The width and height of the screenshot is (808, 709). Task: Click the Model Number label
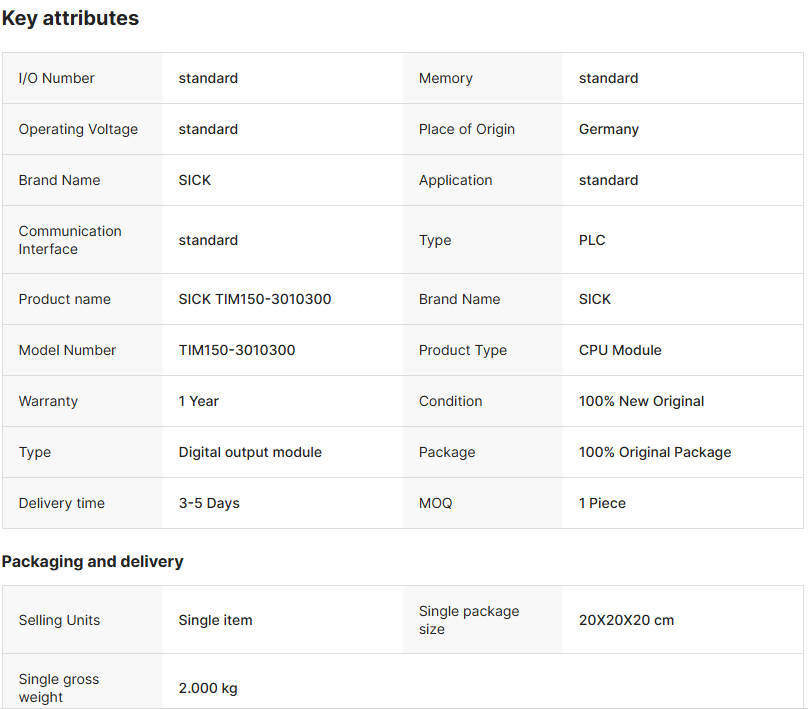click(x=67, y=350)
